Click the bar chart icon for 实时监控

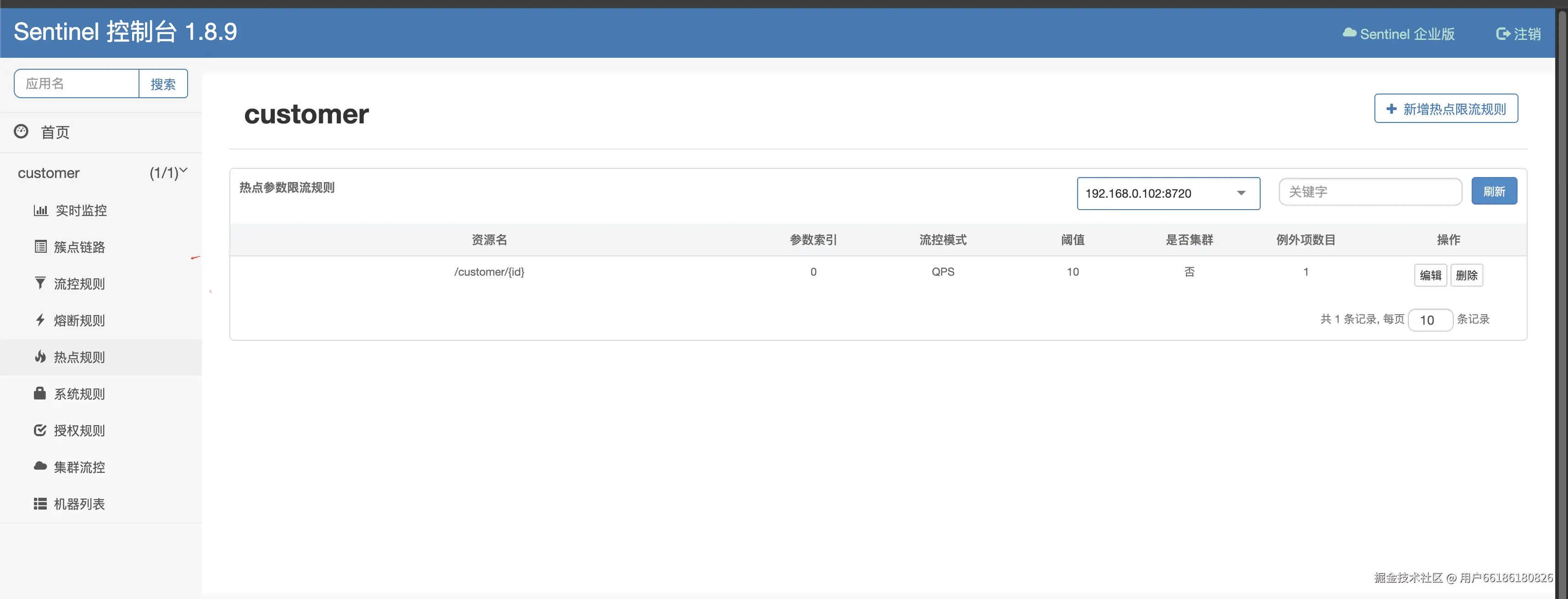click(x=40, y=211)
